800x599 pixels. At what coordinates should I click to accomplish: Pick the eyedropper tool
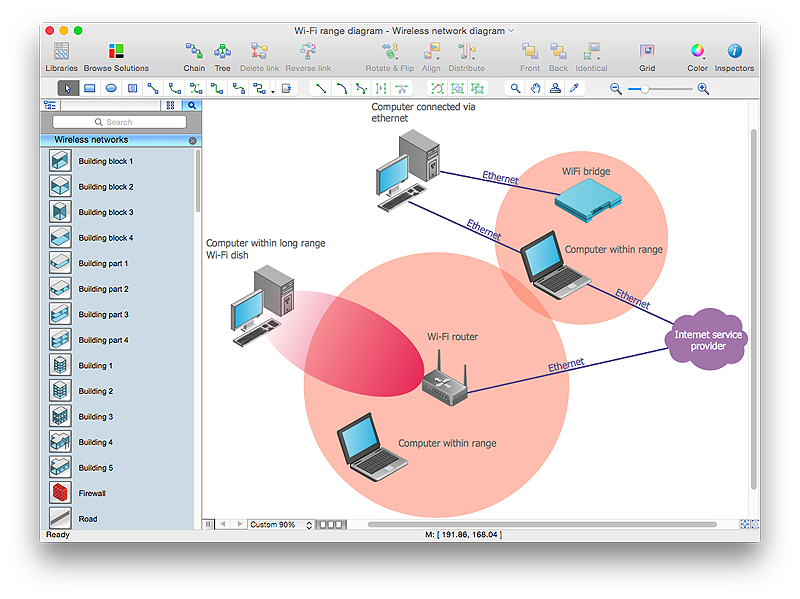click(574, 88)
